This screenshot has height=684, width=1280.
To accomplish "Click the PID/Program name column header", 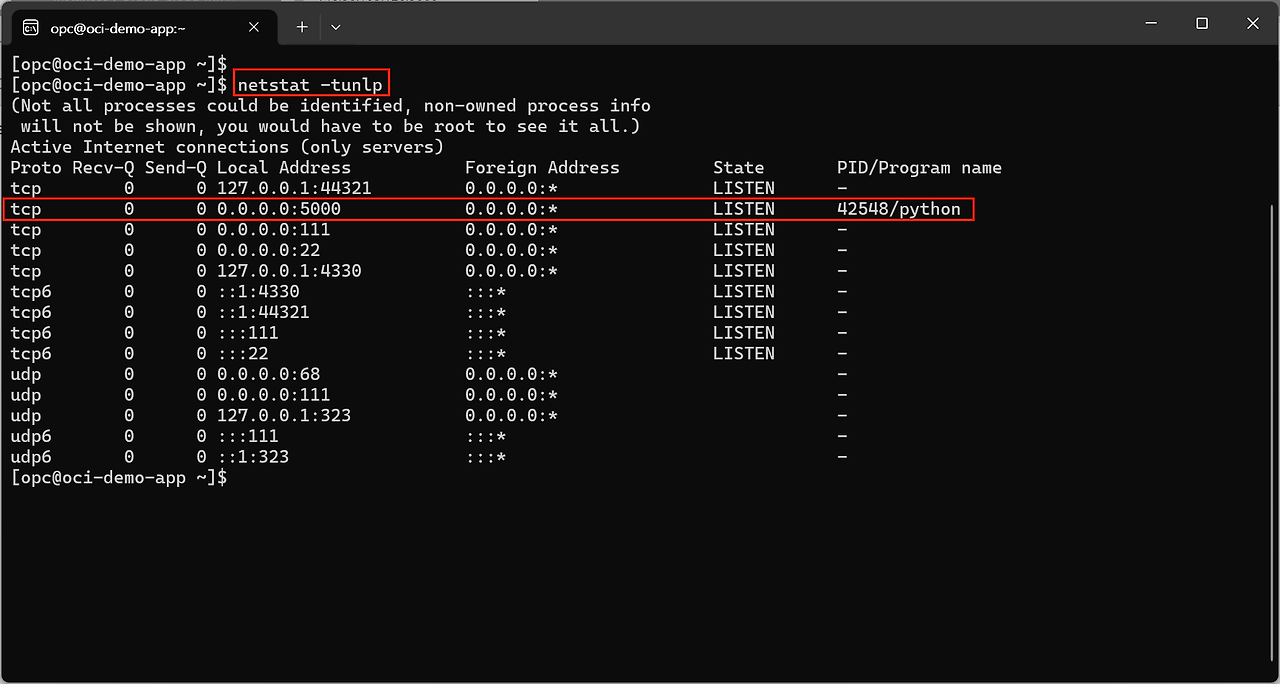I will [919, 168].
